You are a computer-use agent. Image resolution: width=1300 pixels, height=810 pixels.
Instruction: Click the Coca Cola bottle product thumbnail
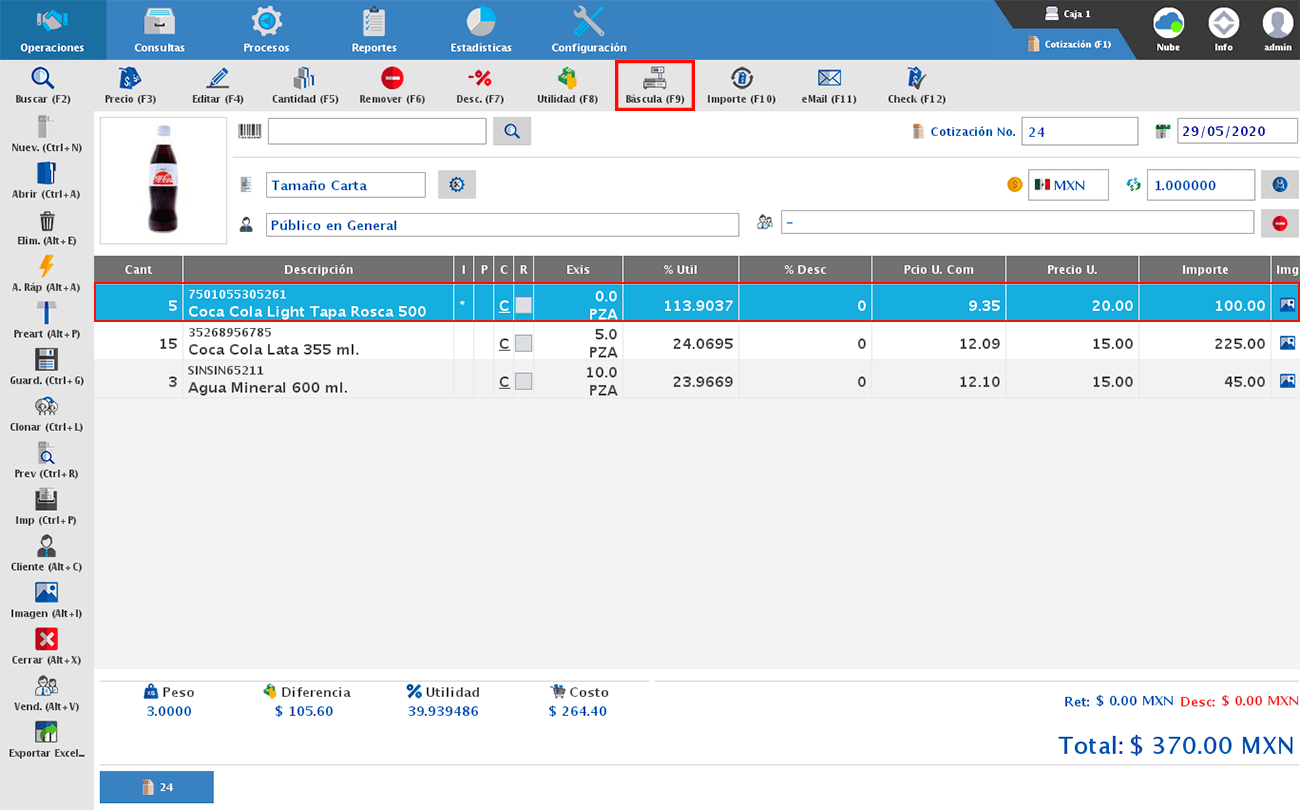(164, 180)
